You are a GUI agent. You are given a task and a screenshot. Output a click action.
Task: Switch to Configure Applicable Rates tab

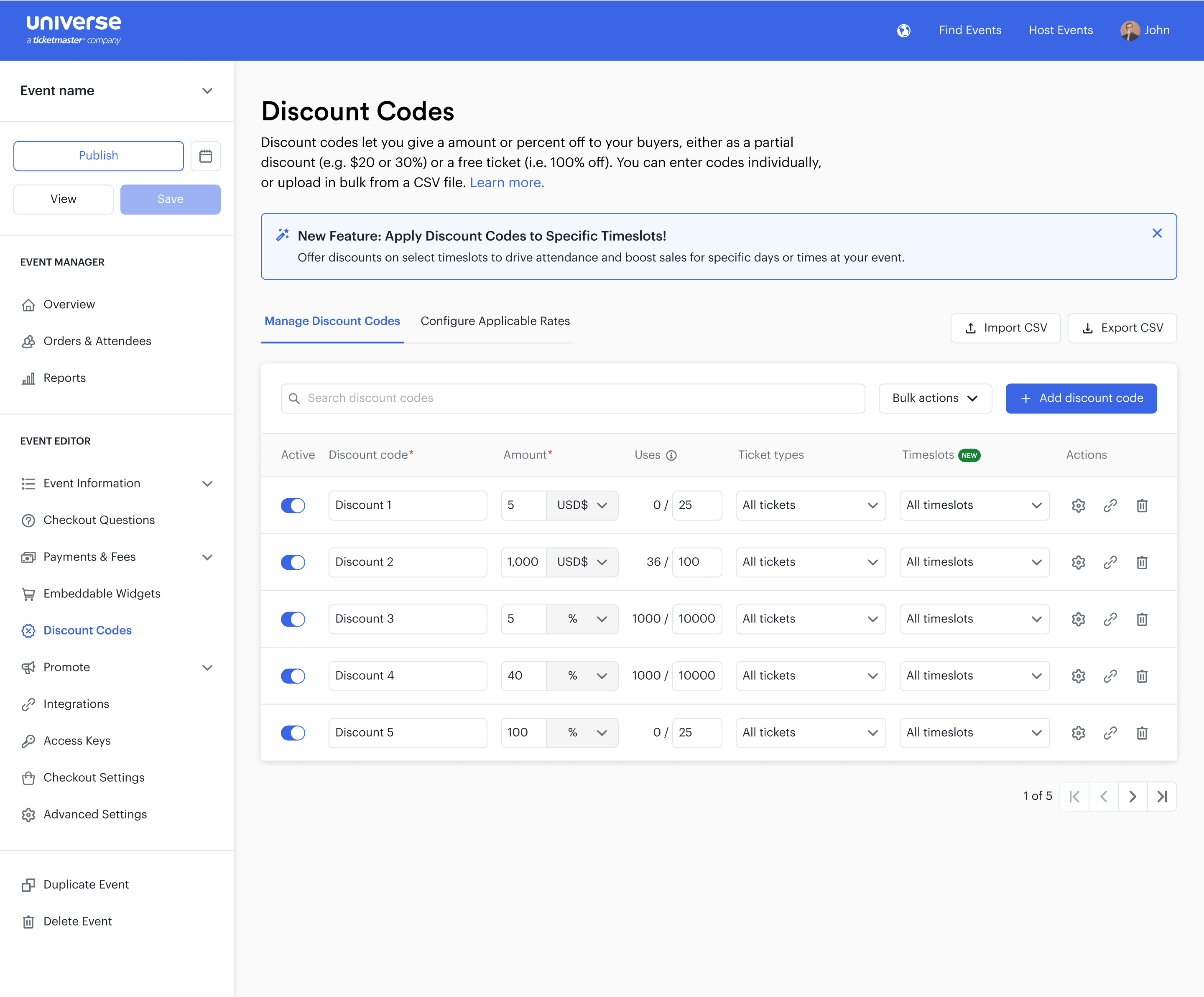pos(495,321)
